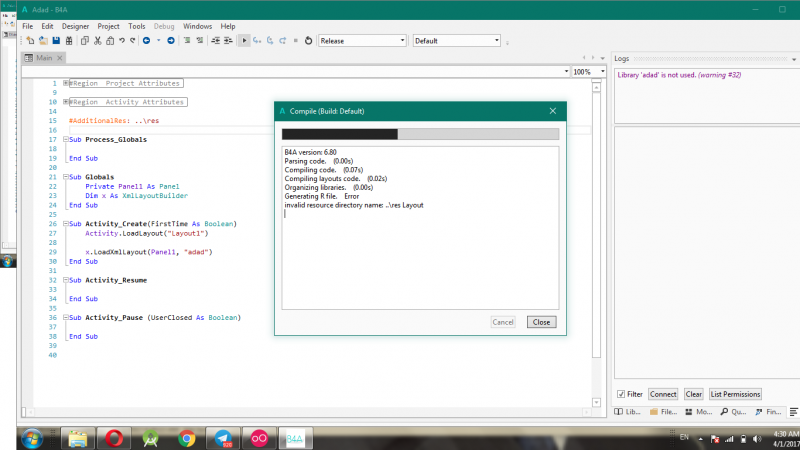Expand the Project Attributes region
800x450 pixels.
click(66, 83)
